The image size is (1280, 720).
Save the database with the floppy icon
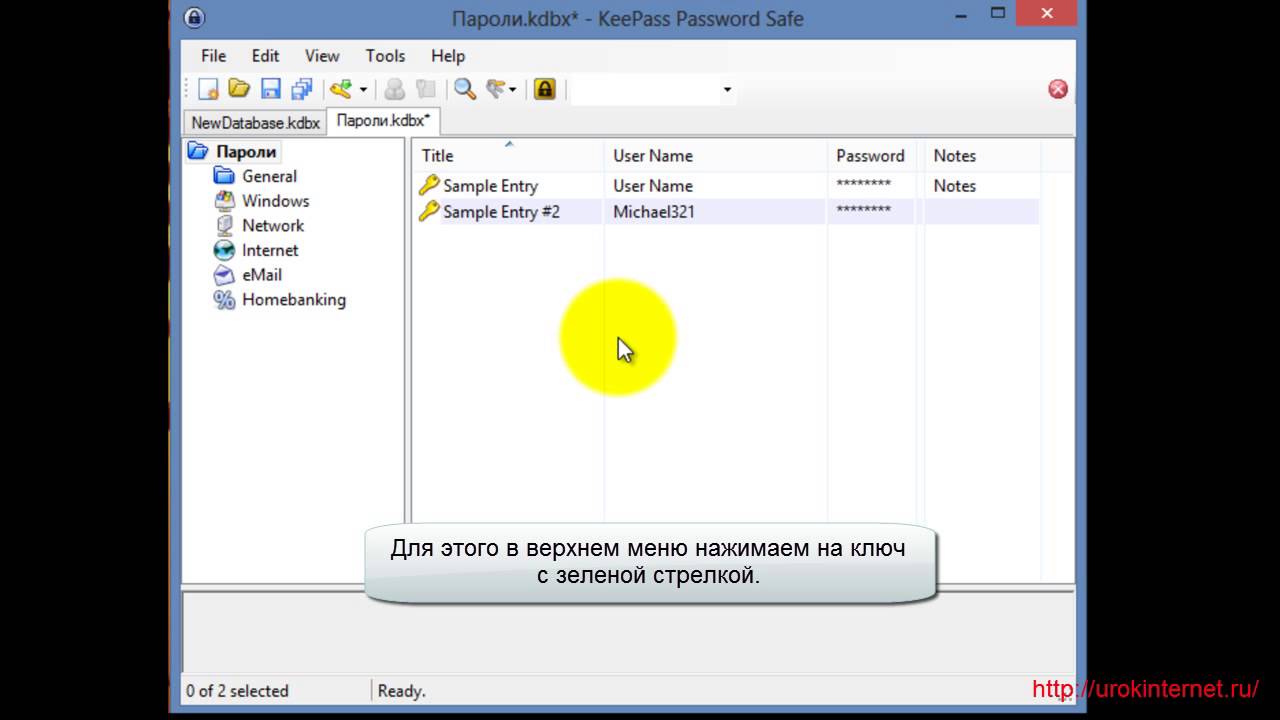(270, 90)
